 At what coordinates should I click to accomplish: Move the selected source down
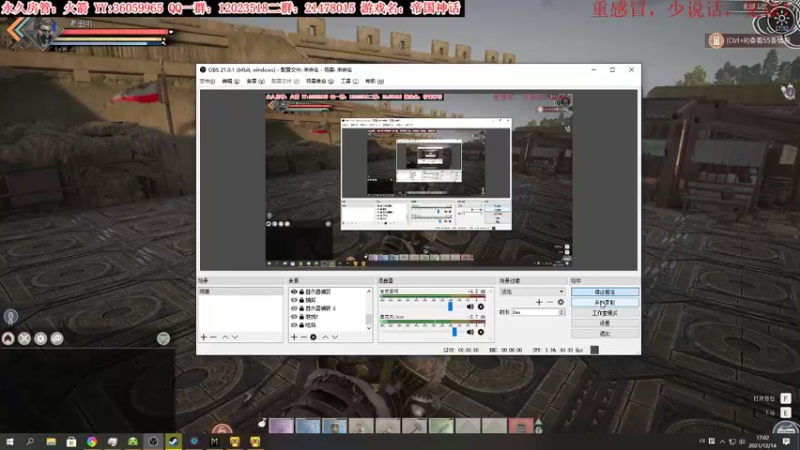coord(335,337)
